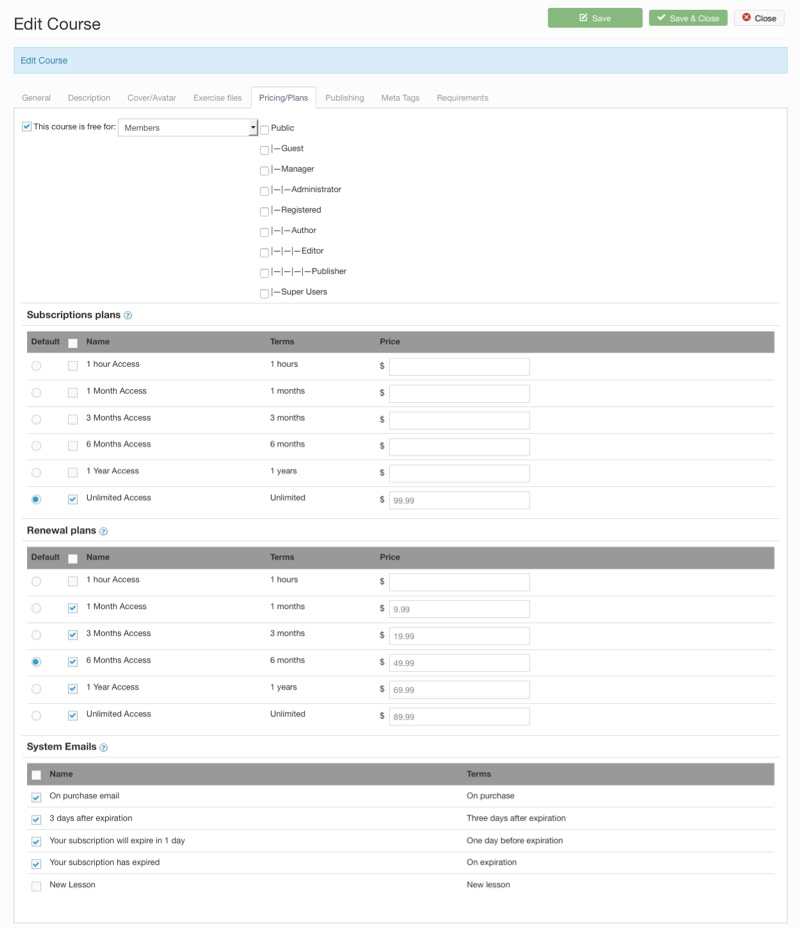Enable subscription 1 Month Access checkbox

point(73,392)
